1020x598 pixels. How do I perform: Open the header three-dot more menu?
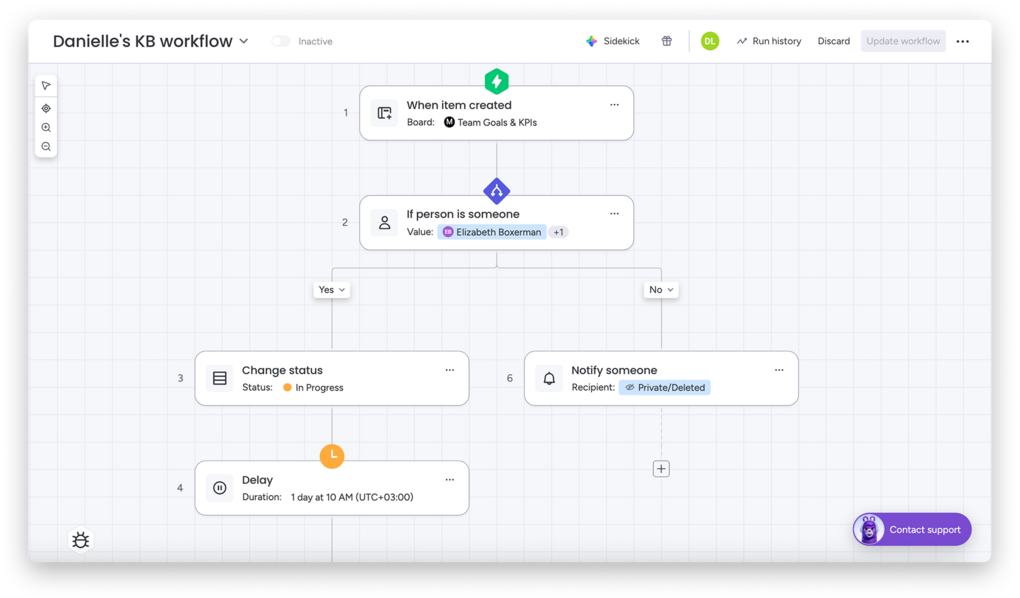tap(963, 42)
